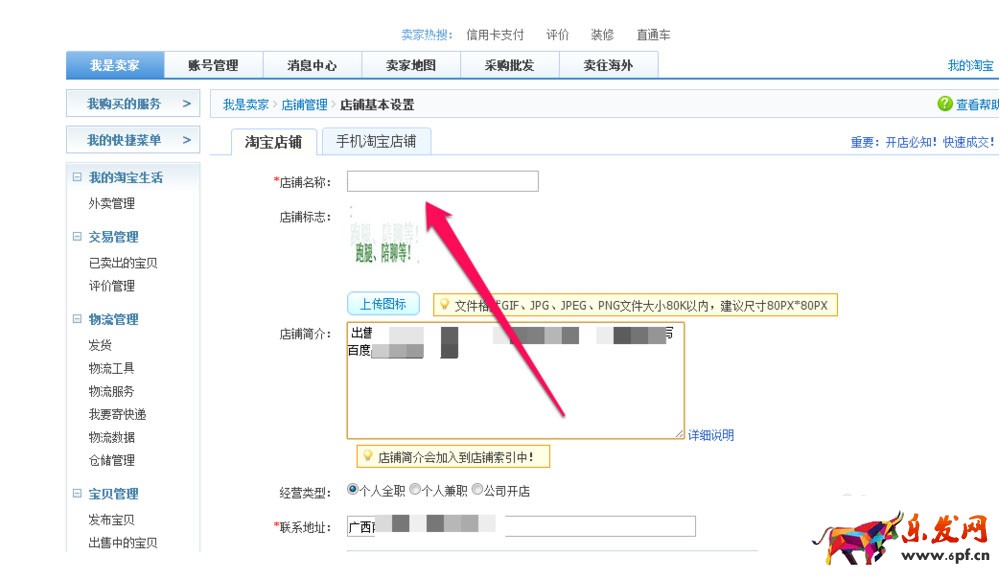
Task: Select the 公司开店 radio button
Action: (x=477, y=490)
